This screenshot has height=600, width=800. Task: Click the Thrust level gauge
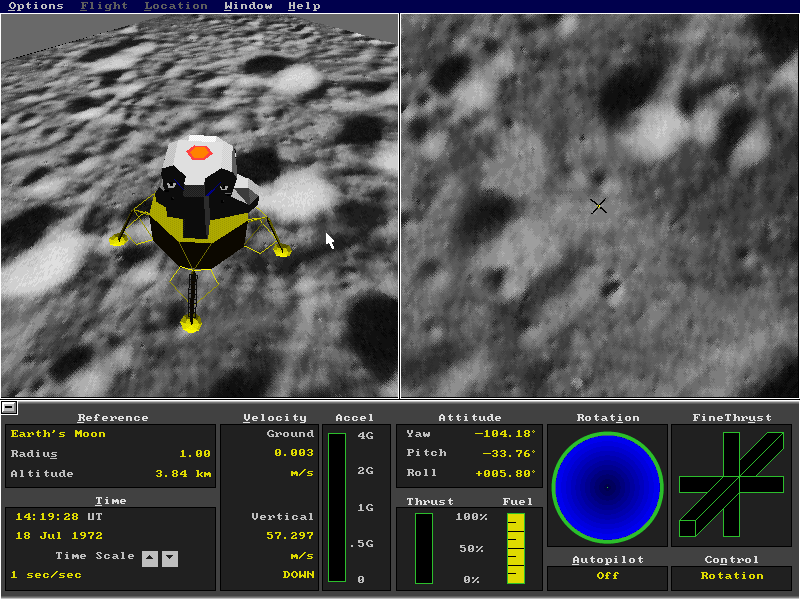coord(424,548)
